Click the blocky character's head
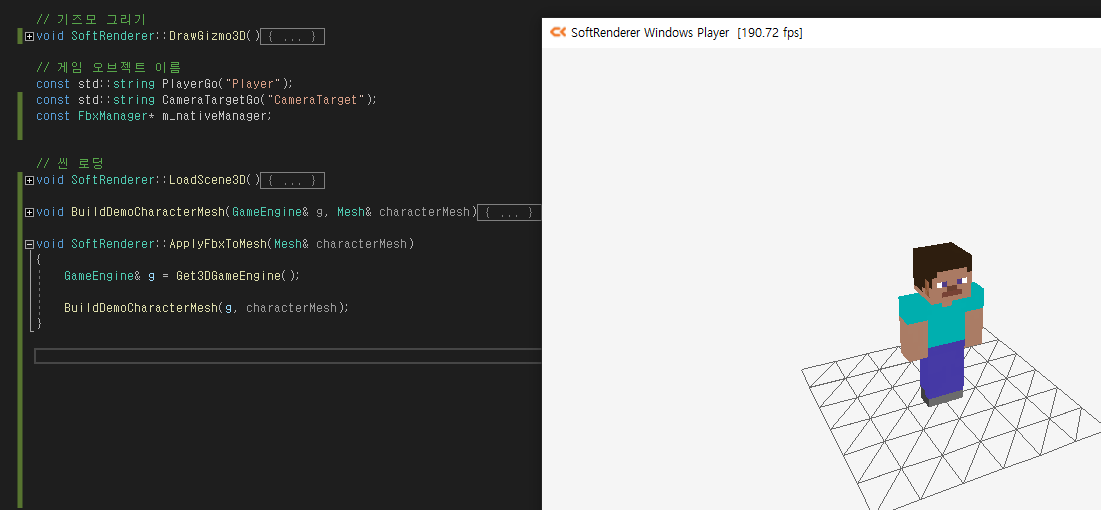1101x510 pixels. point(941,270)
